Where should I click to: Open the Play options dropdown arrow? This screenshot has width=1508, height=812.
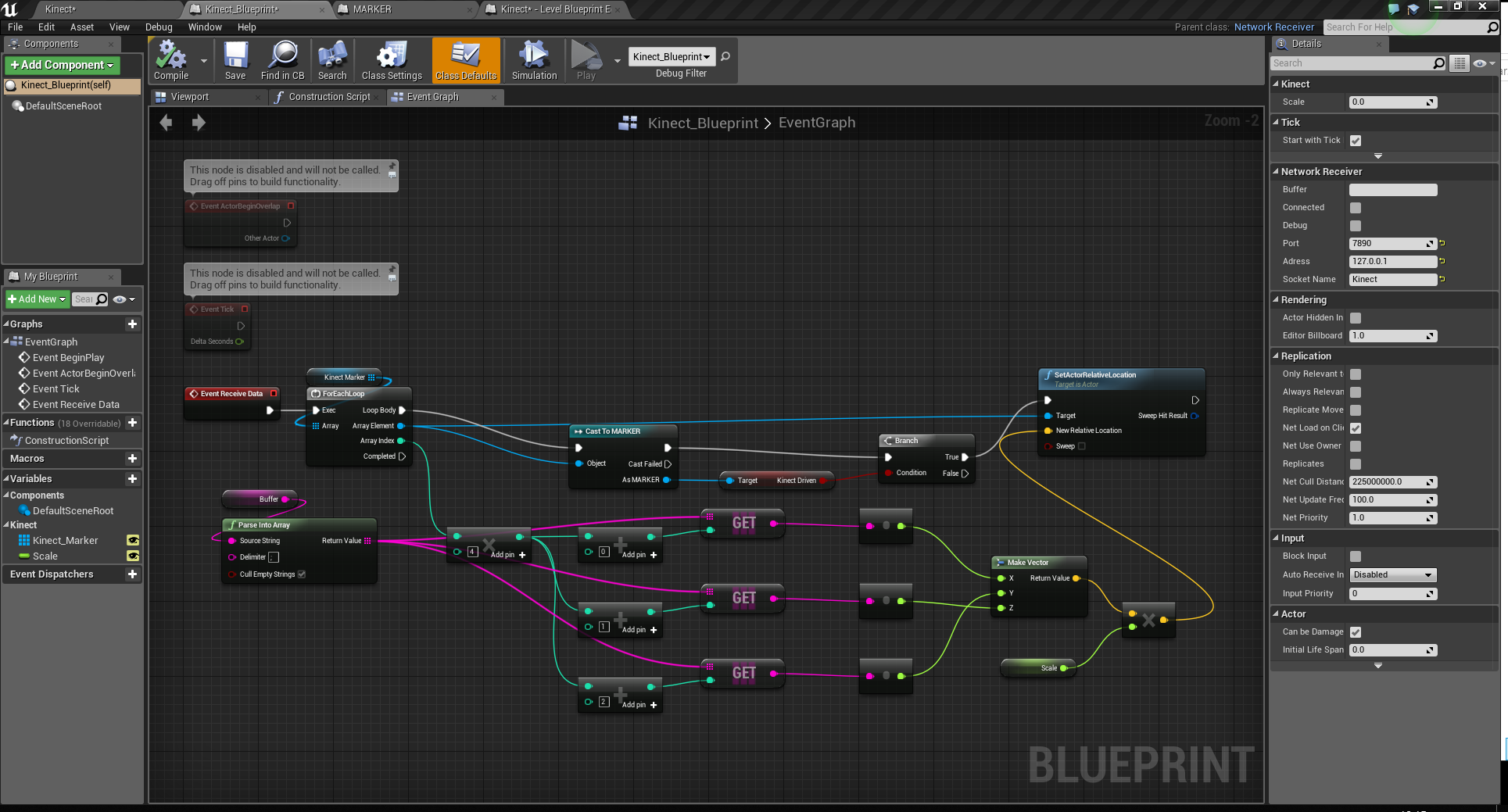617,61
